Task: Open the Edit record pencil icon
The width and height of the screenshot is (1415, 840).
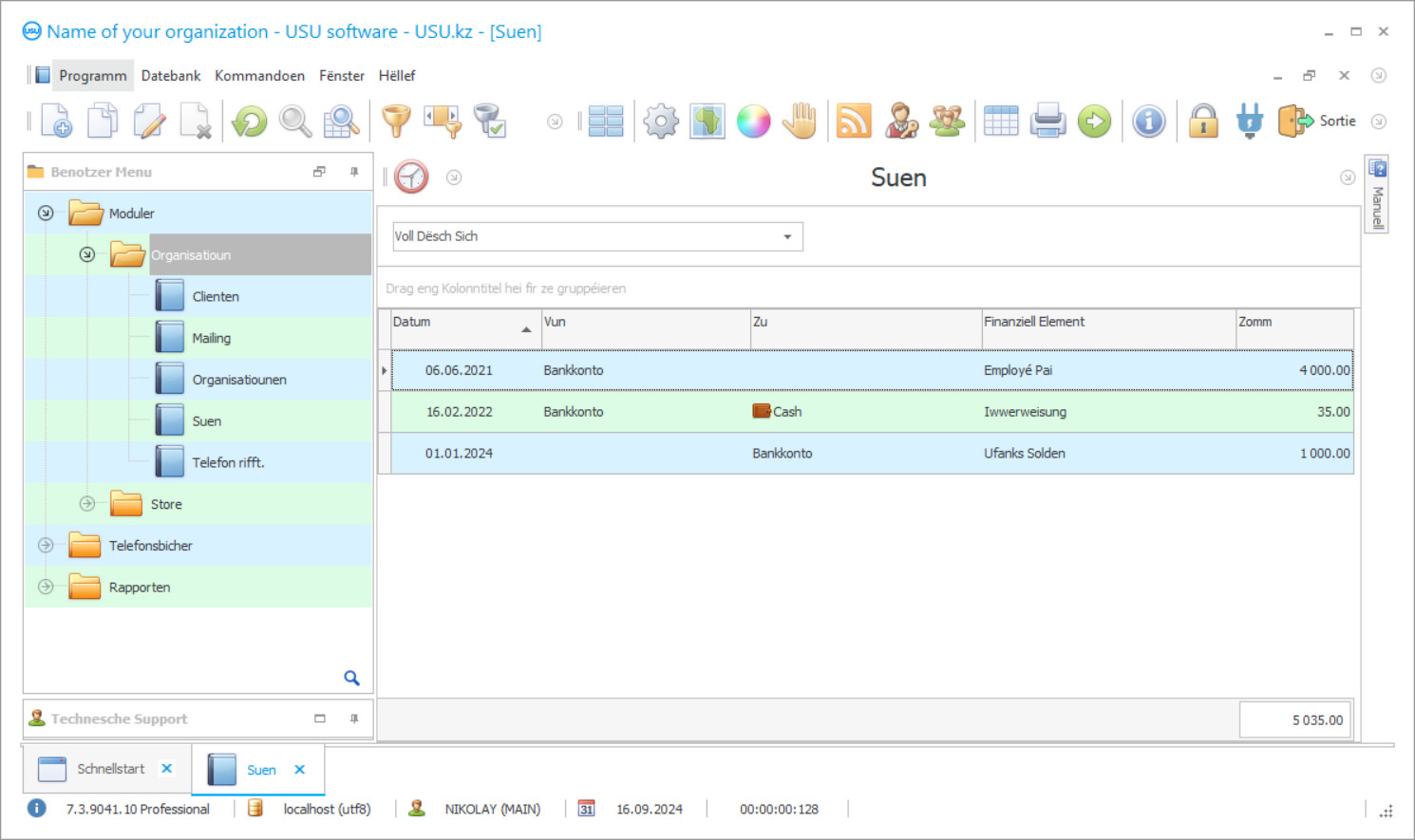Action: (x=149, y=121)
